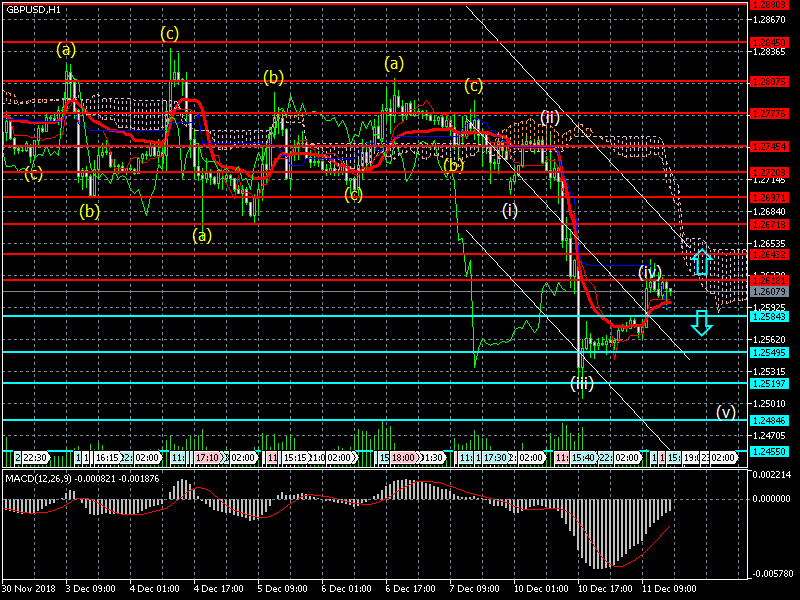Click the 1.28670 price scale value
Screen dimensions: 800x600
point(769,20)
